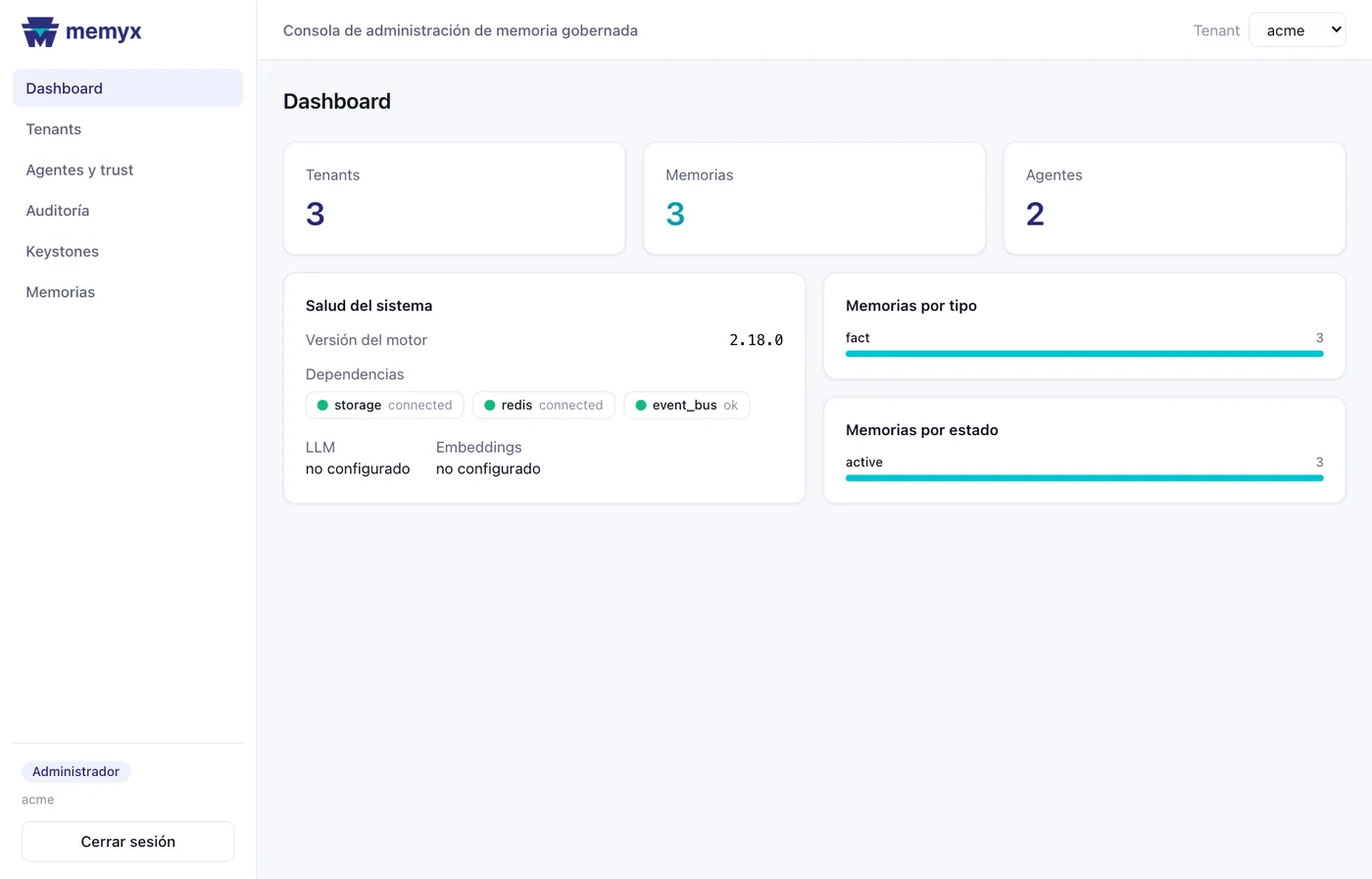Open the Auditoría sidebar item
This screenshot has width=1372, height=879.
(127, 211)
